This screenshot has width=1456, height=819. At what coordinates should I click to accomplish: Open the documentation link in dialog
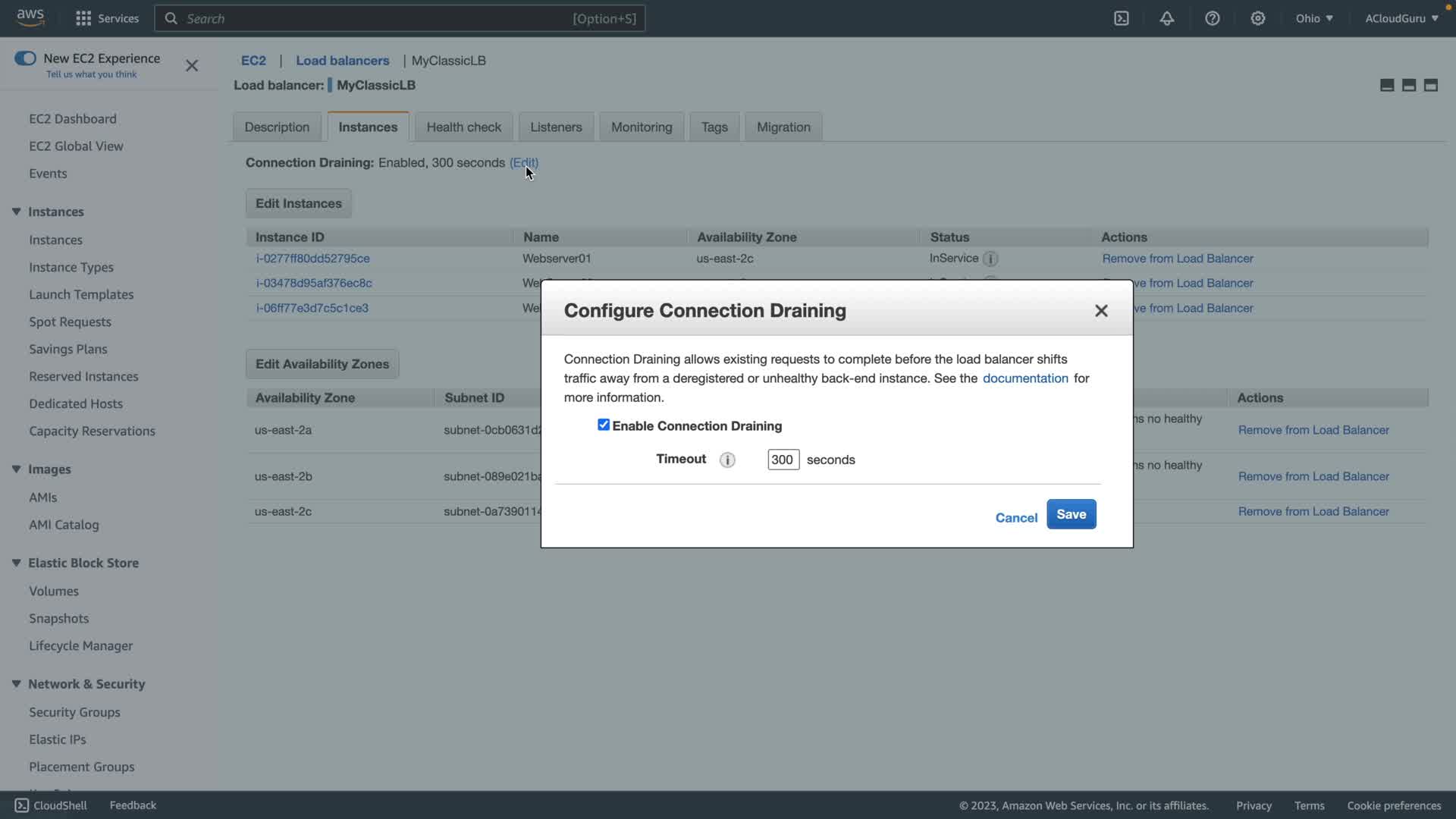coord(1025,378)
